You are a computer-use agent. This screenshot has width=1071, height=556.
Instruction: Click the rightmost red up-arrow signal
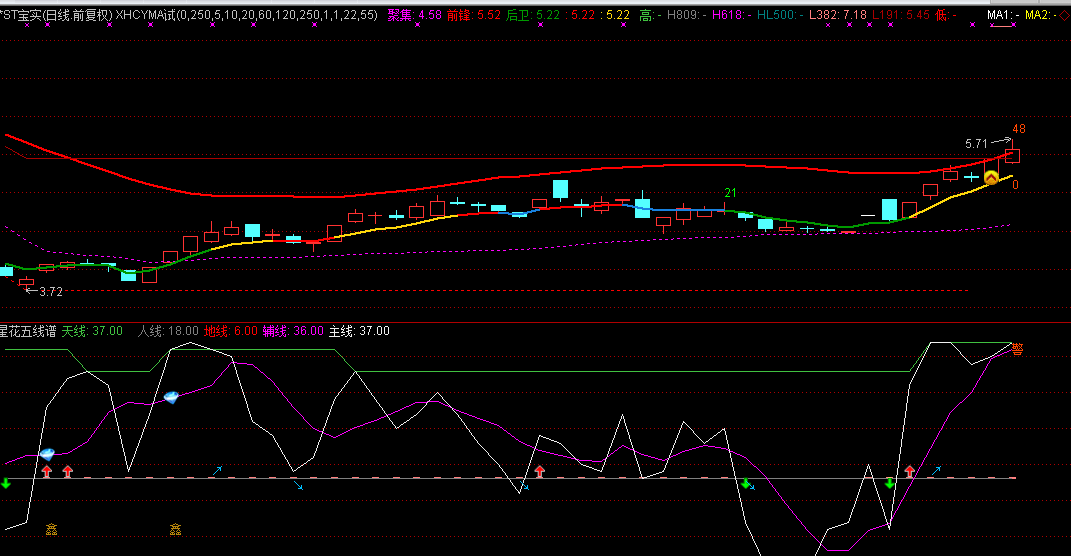point(910,471)
